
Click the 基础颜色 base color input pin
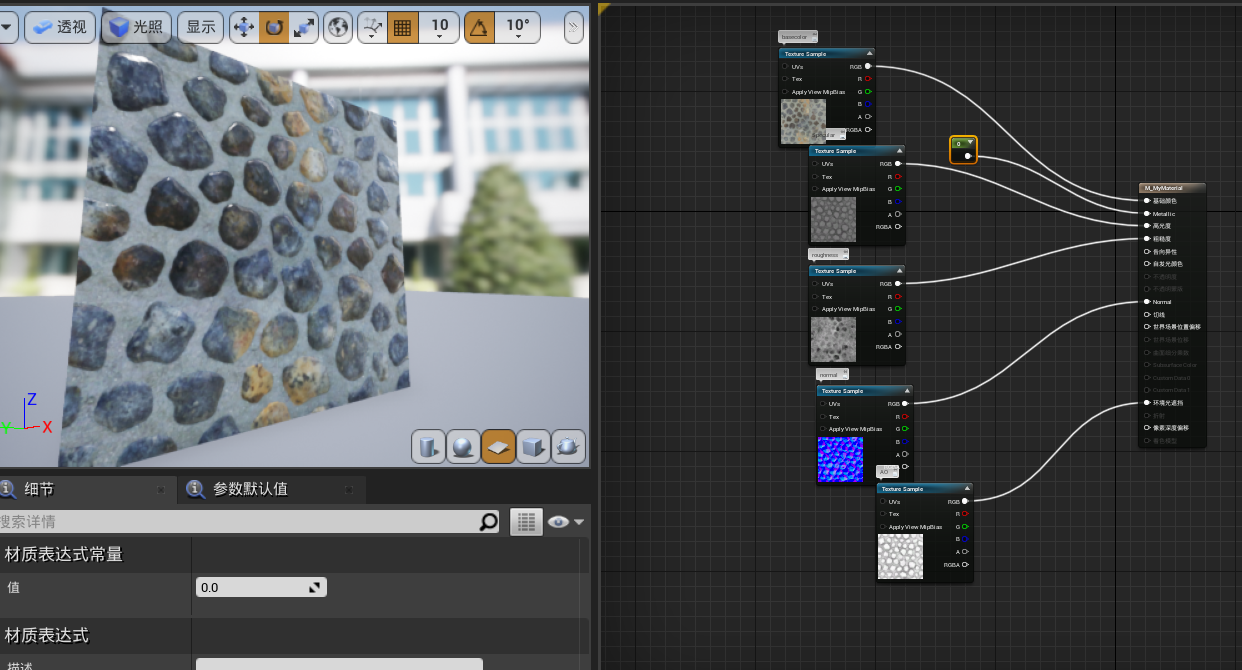1147,201
